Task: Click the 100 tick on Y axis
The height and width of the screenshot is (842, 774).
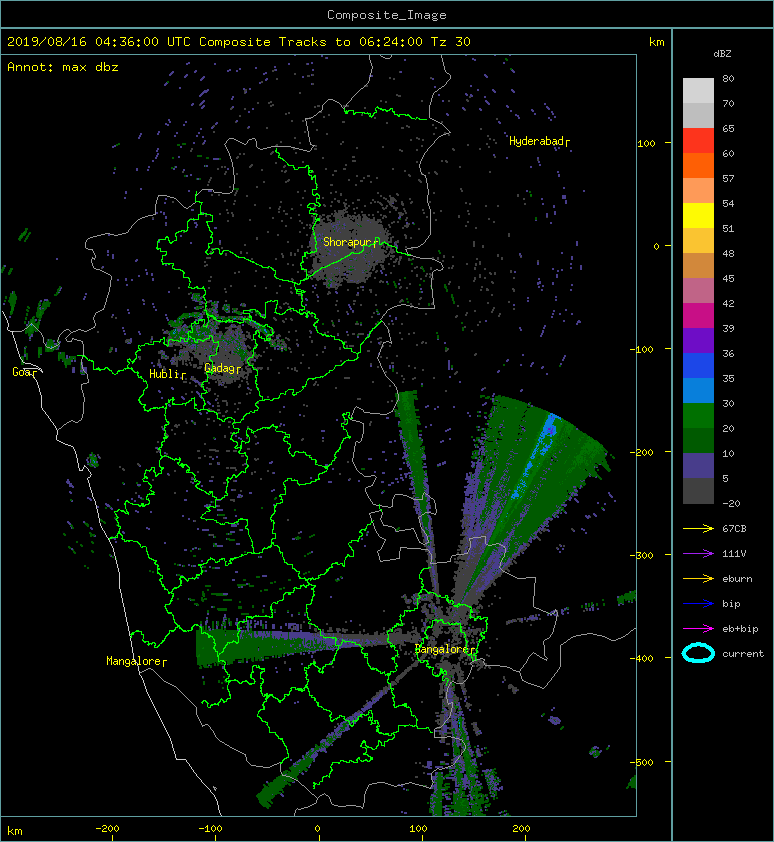Action: pos(646,143)
